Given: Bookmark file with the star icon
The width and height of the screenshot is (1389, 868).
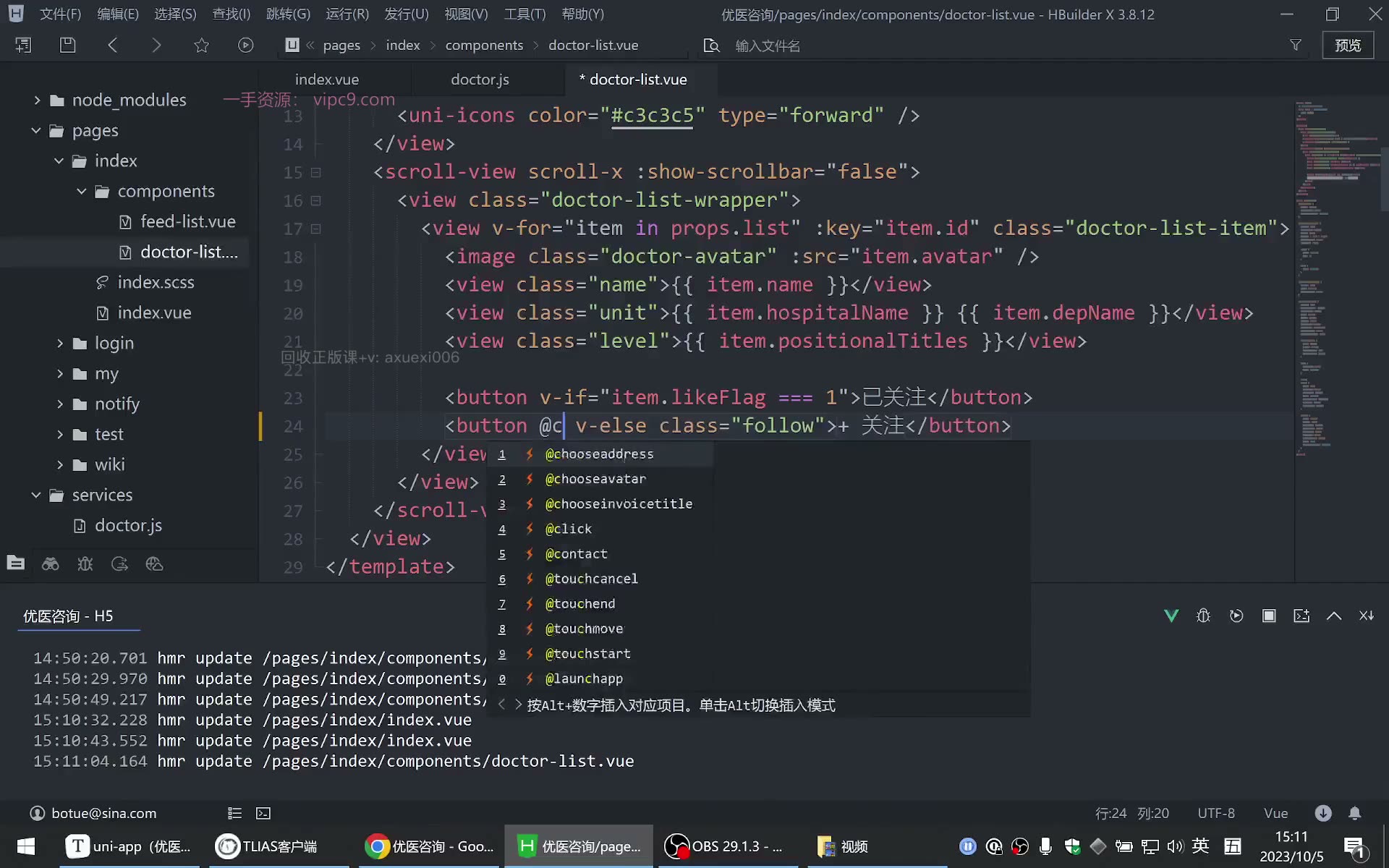Looking at the screenshot, I should tap(201, 45).
